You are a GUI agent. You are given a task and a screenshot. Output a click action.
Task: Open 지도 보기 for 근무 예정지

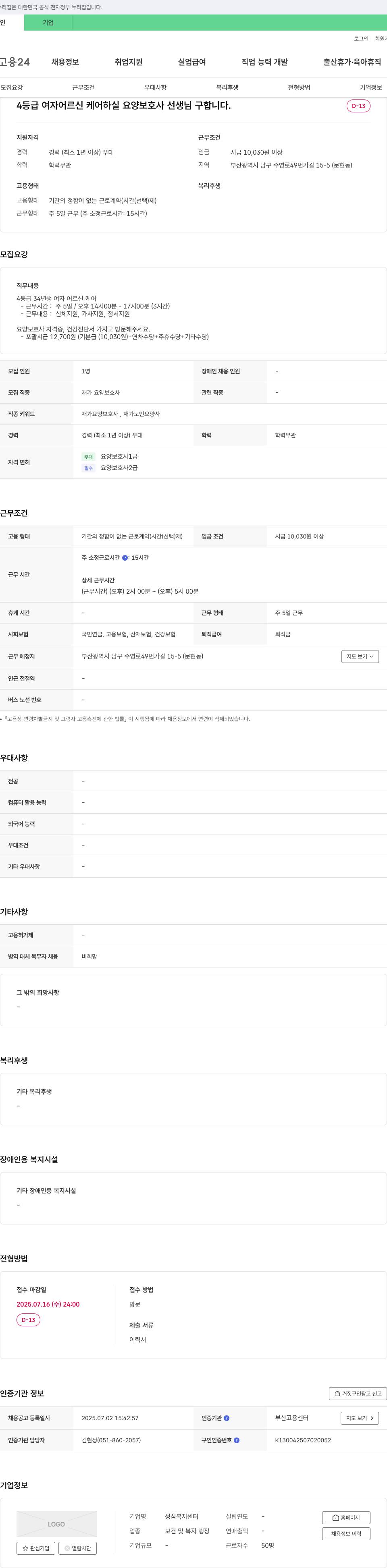coord(360,656)
